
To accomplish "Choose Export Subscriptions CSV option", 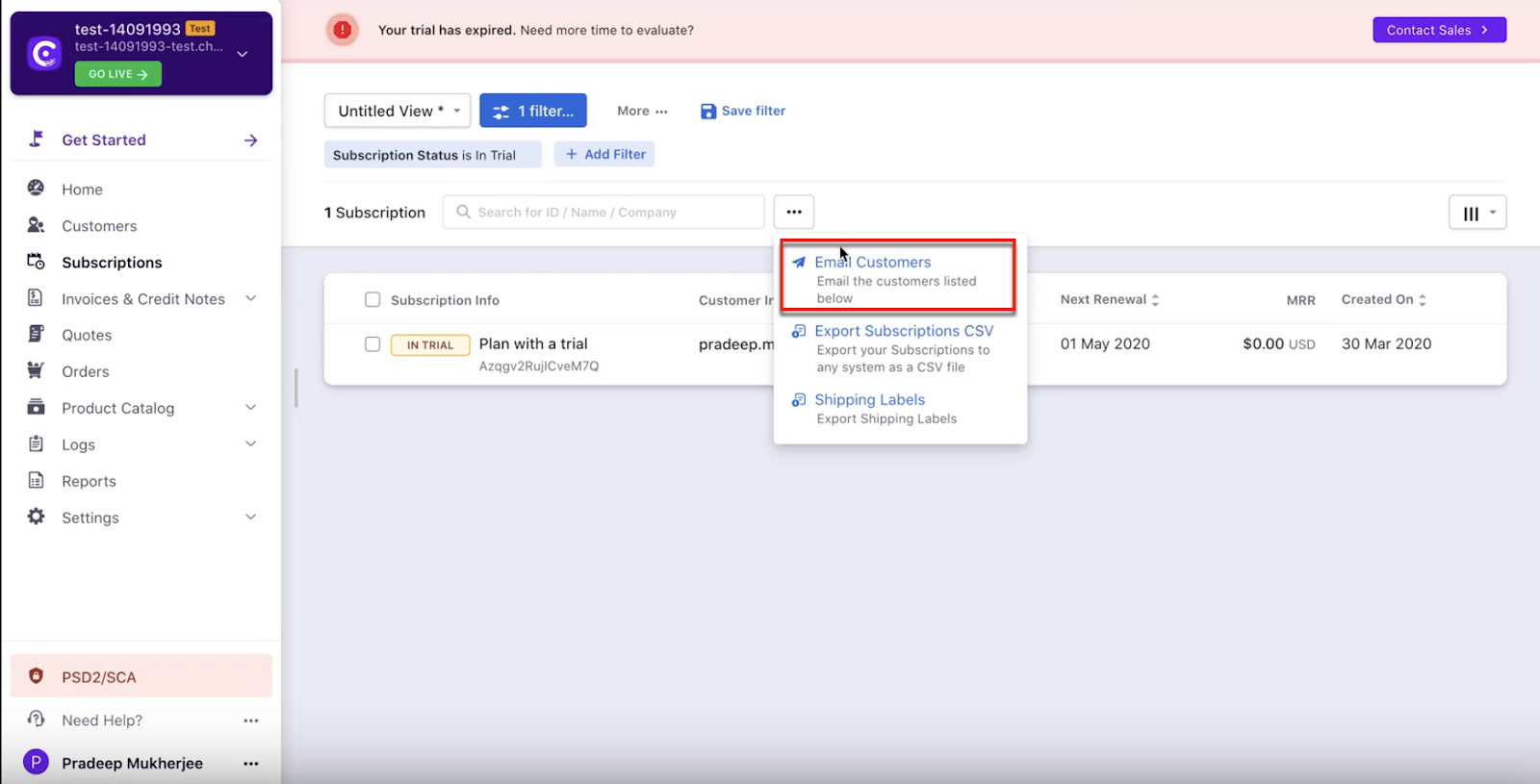I will pos(903,331).
